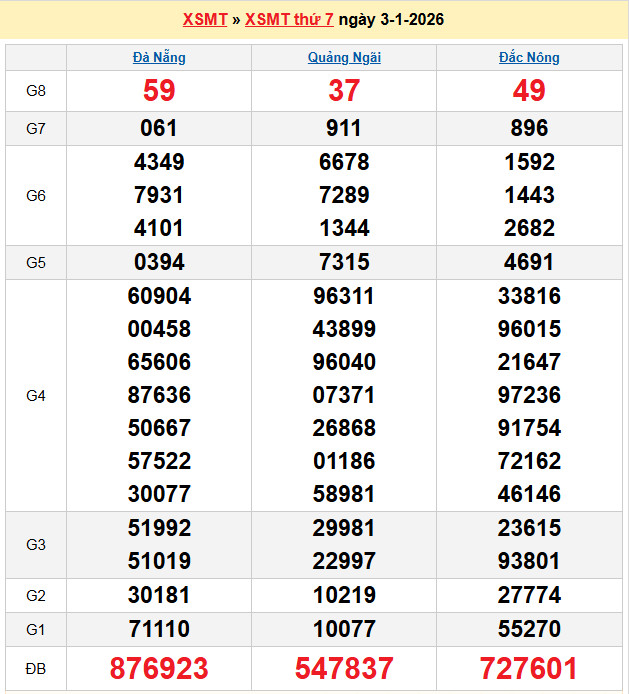Open the XSMT link in the header
The width and height of the screenshot is (629, 694).
tap(205, 20)
